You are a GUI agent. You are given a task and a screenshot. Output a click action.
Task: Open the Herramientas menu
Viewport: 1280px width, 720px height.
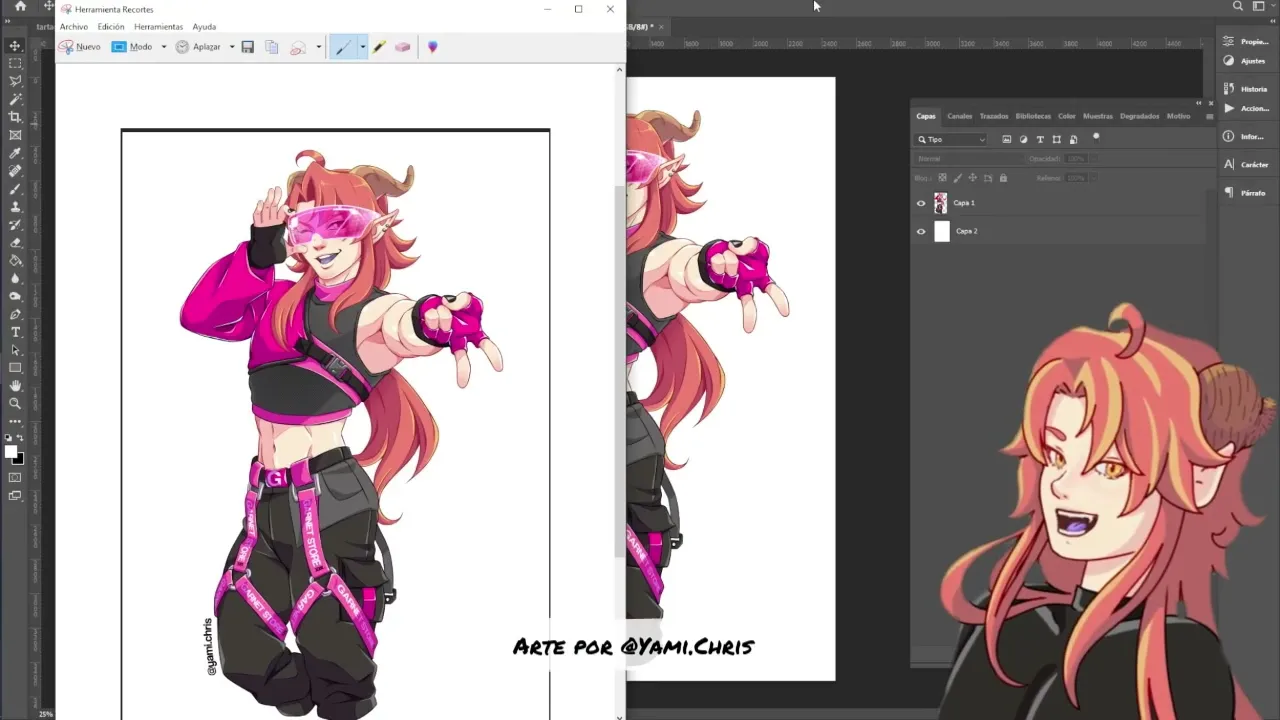tap(158, 27)
